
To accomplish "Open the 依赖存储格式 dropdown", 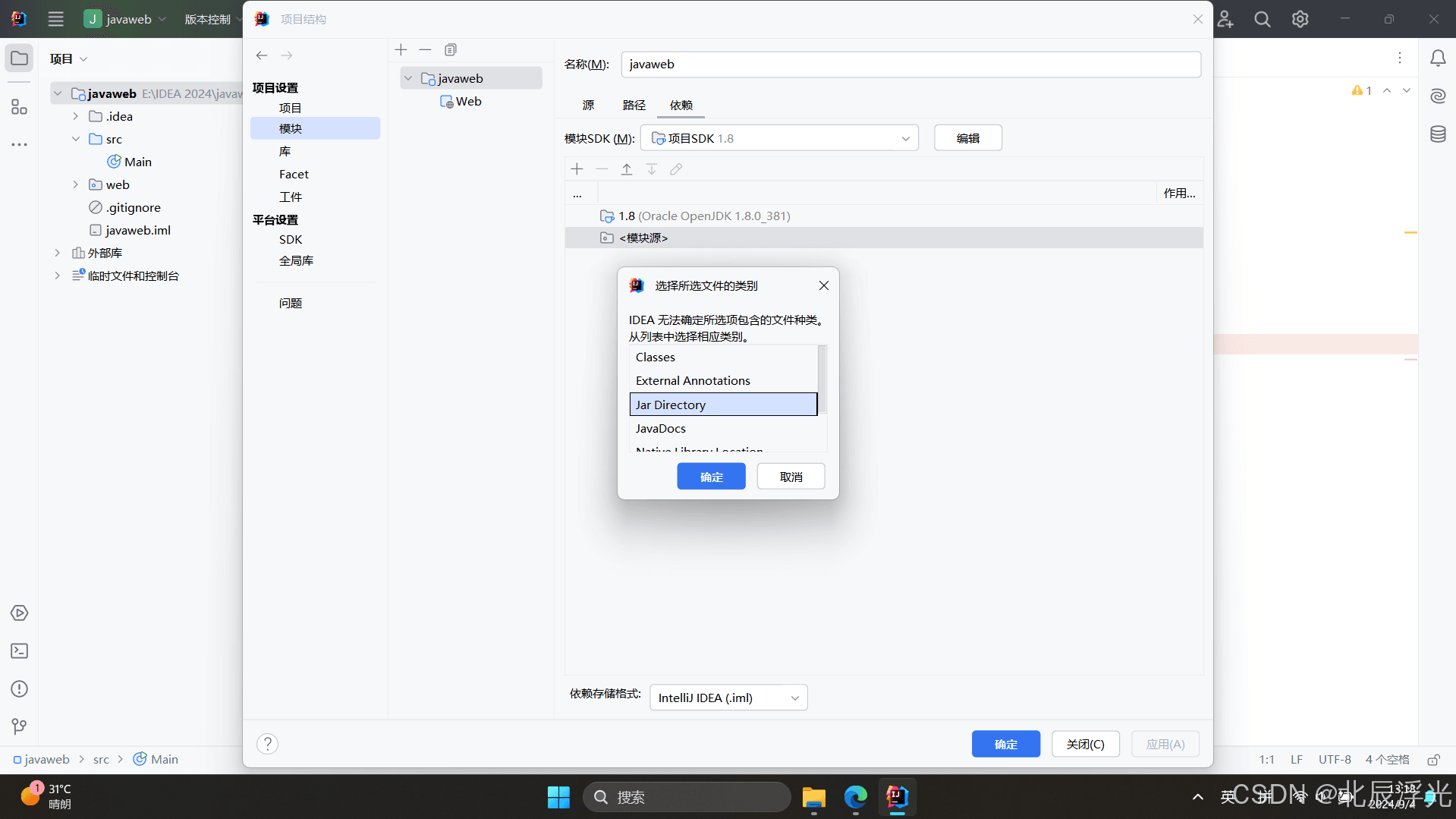I will click(x=728, y=698).
